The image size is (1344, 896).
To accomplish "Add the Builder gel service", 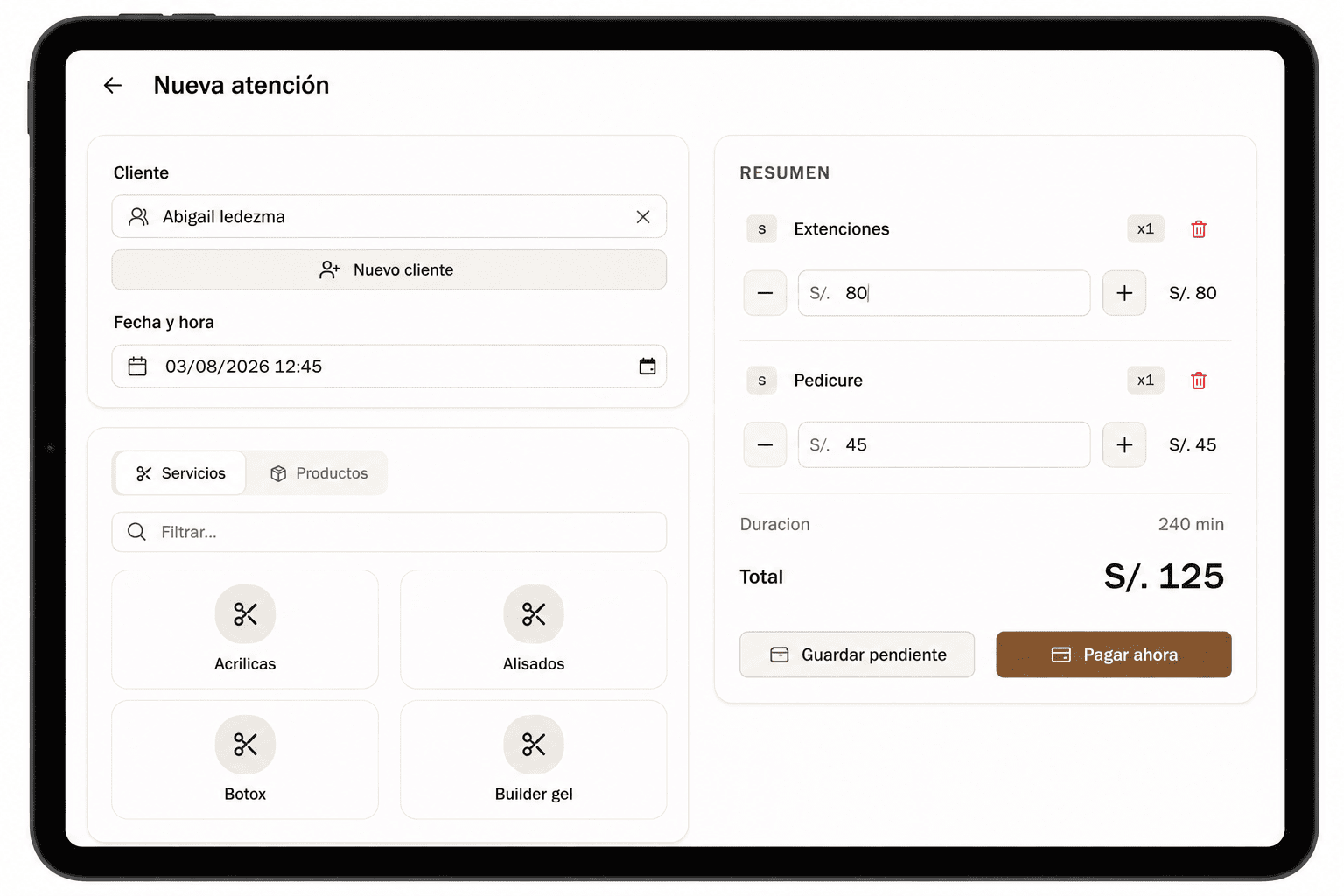I will [x=534, y=759].
